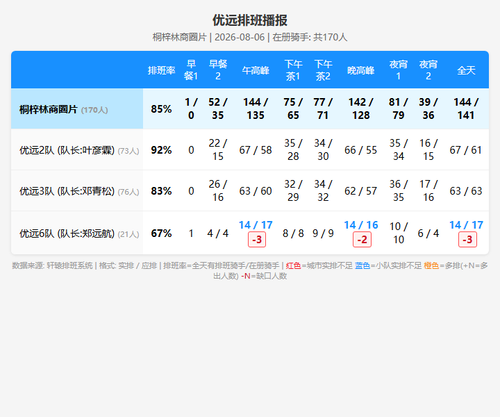
Task: Click the 83% schedule rate cell
Action: pos(161,191)
